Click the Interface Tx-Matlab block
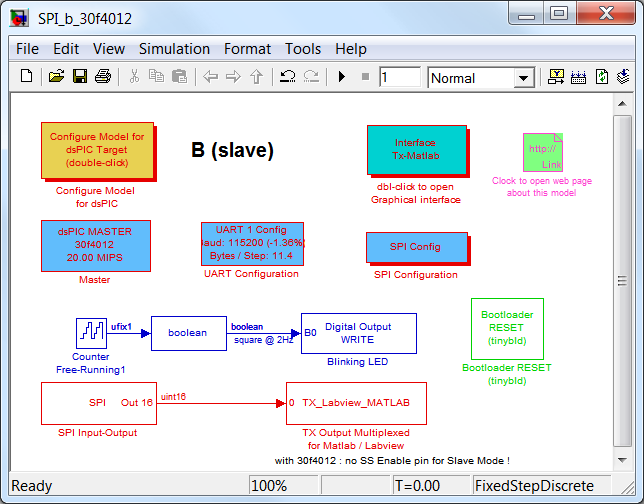Viewport: 644px width, 504px height. click(x=416, y=149)
